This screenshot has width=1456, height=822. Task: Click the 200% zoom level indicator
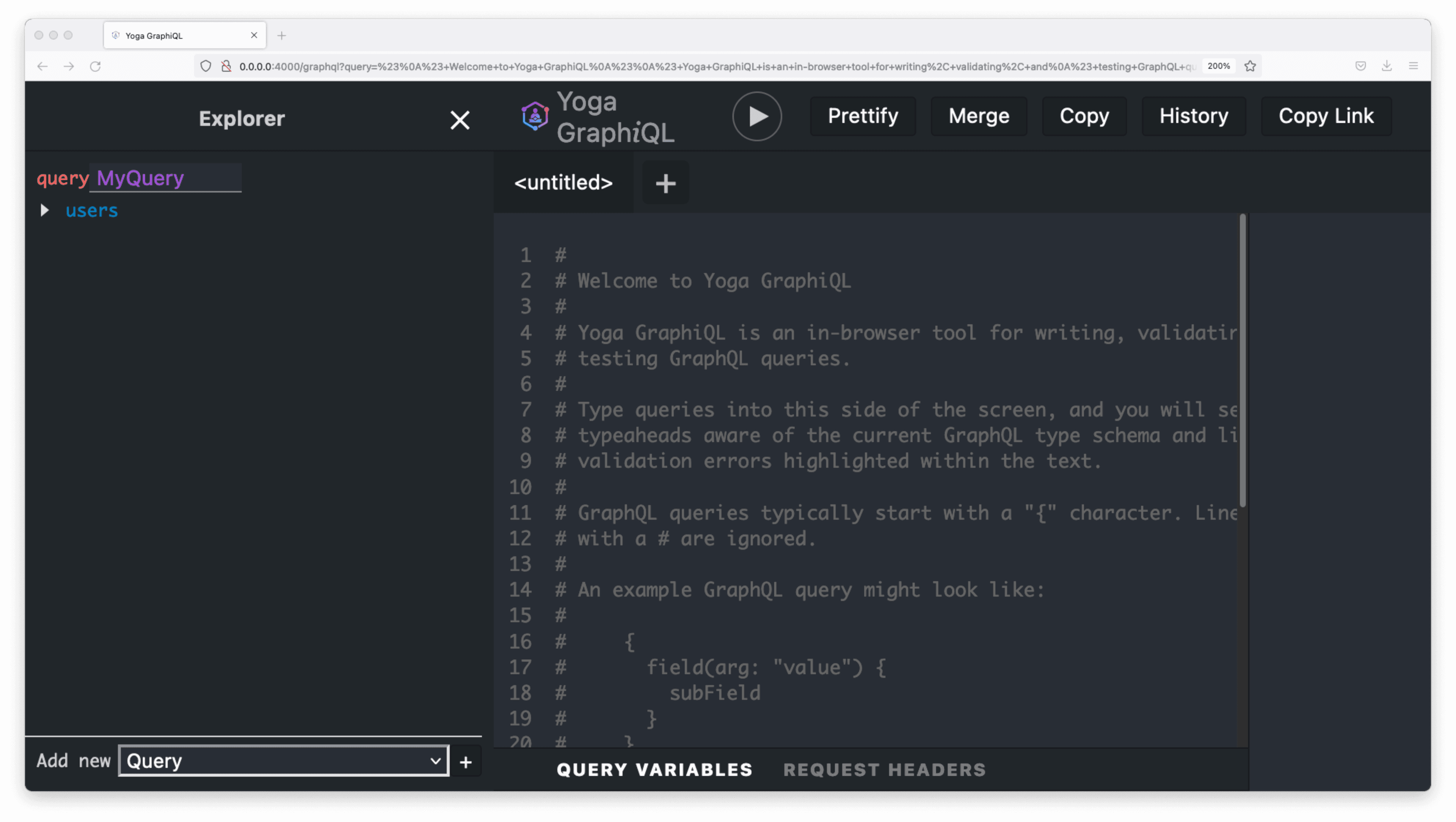1218,66
